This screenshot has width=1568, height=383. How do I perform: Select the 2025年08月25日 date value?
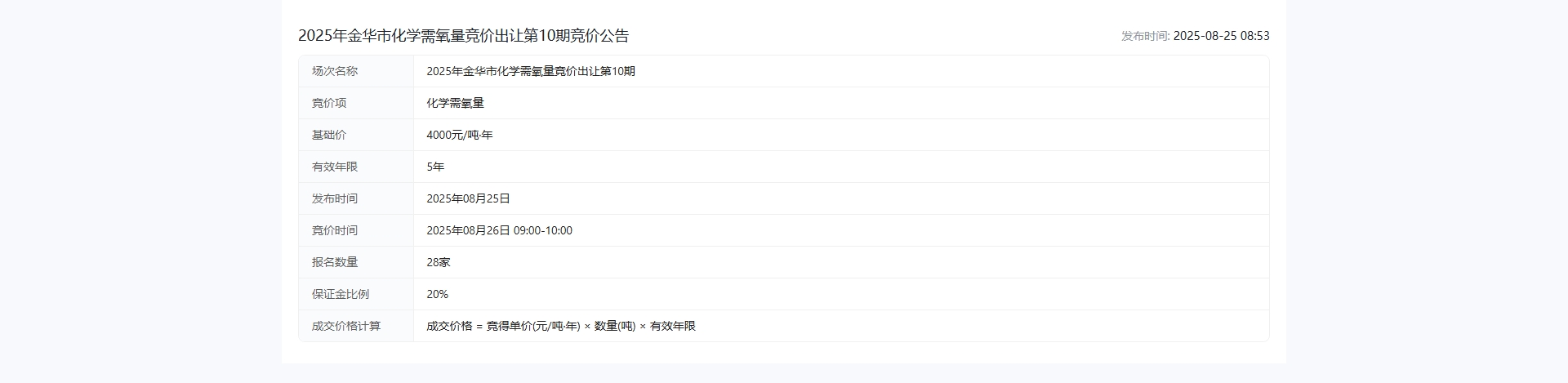(468, 198)
